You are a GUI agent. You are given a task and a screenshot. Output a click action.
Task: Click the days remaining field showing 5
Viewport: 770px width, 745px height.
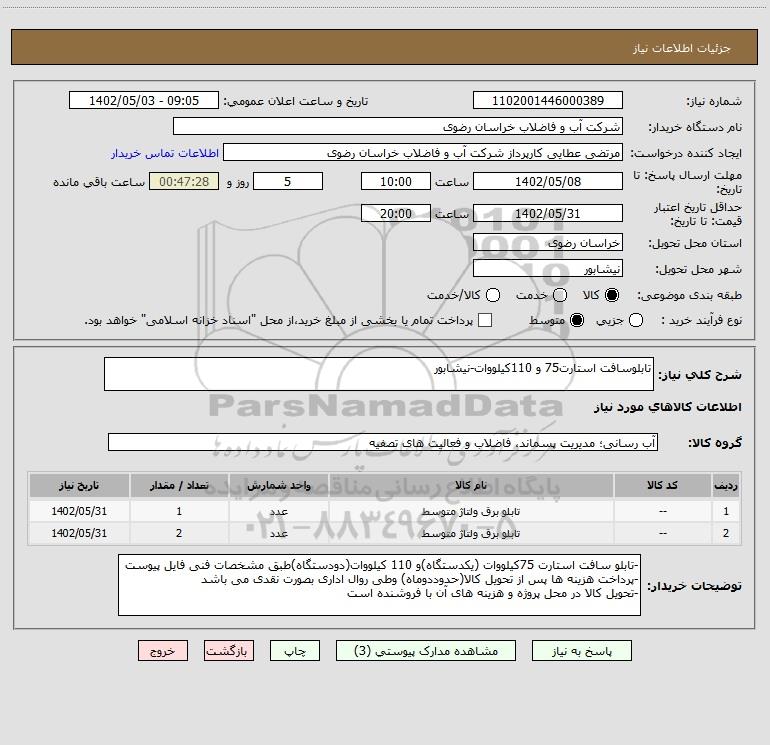click(x=288, y=181)
